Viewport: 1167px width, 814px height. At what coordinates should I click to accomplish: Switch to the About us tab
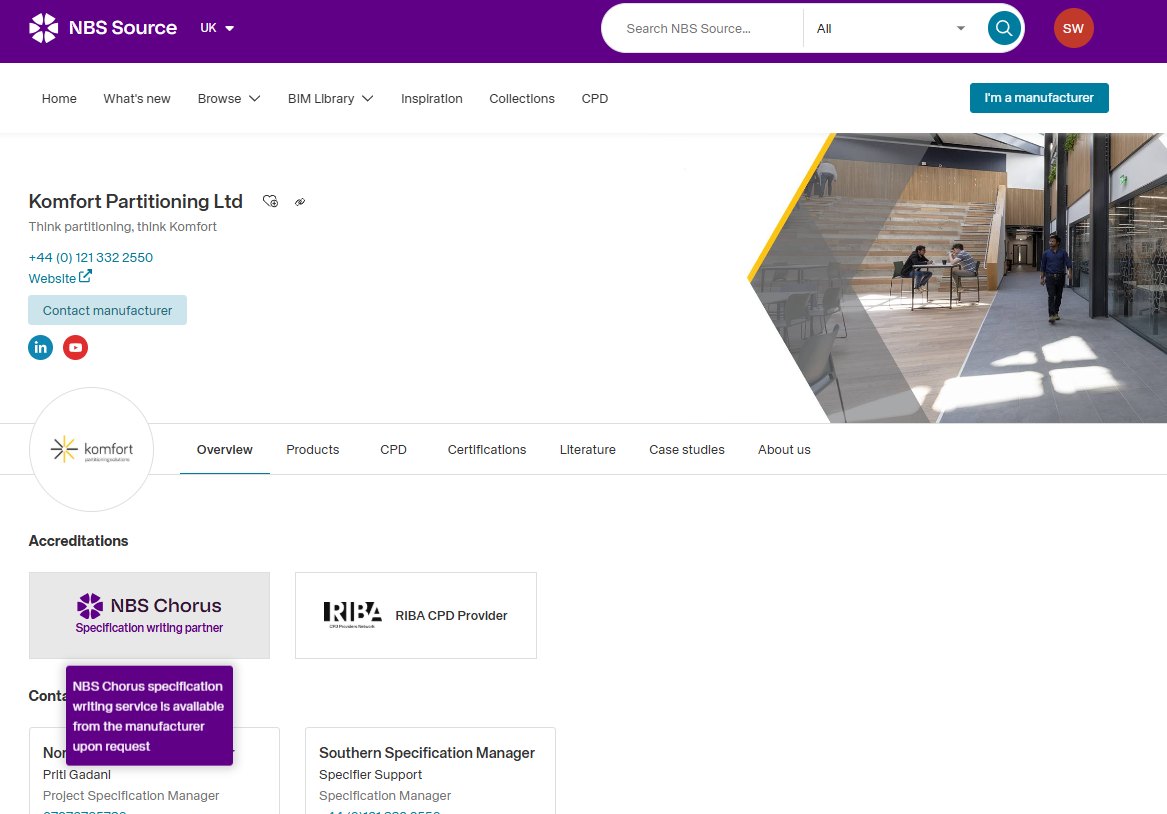784,449
